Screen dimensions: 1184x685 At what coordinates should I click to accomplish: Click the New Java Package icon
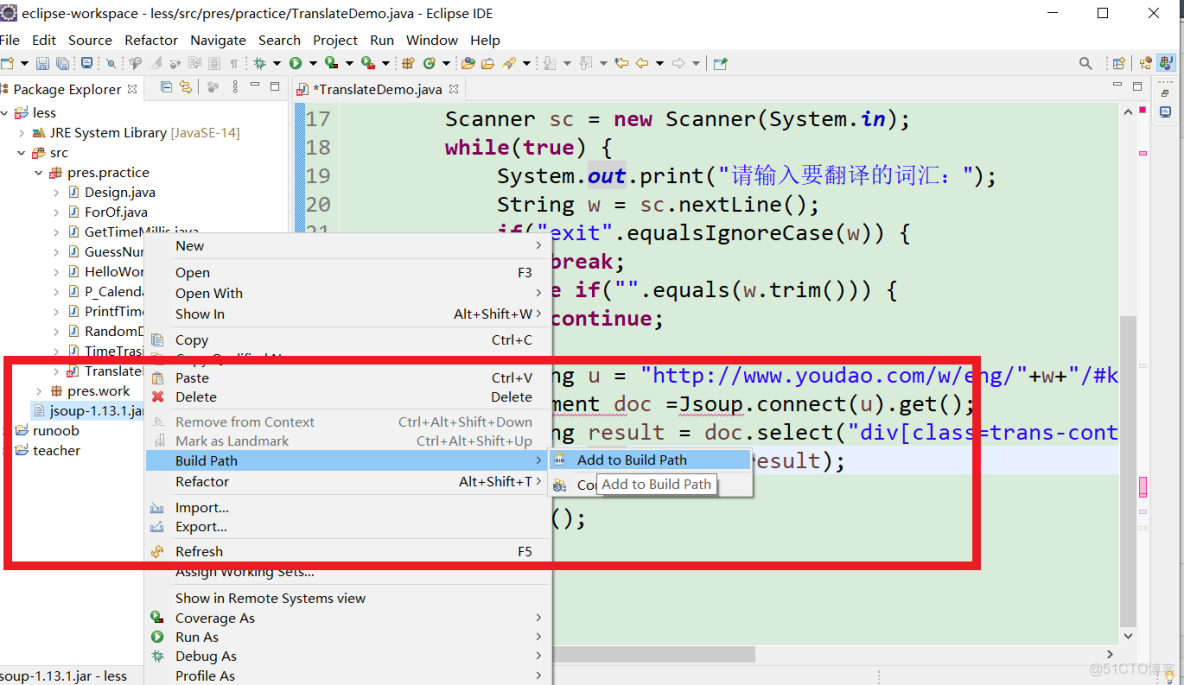409,63
